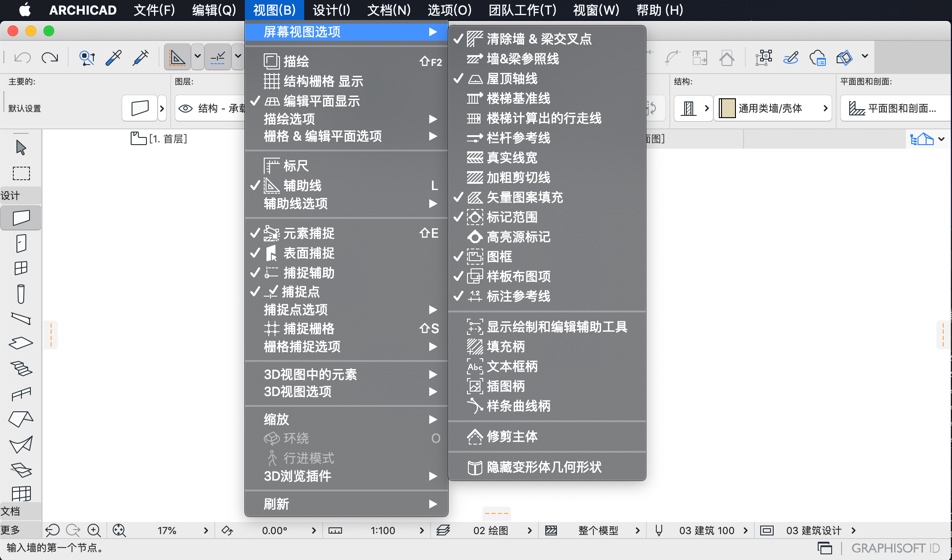The height and width of the screenshot is (560, 952).
Task: Select 真实线宽 menu option
Action: [x=547, y=158]
